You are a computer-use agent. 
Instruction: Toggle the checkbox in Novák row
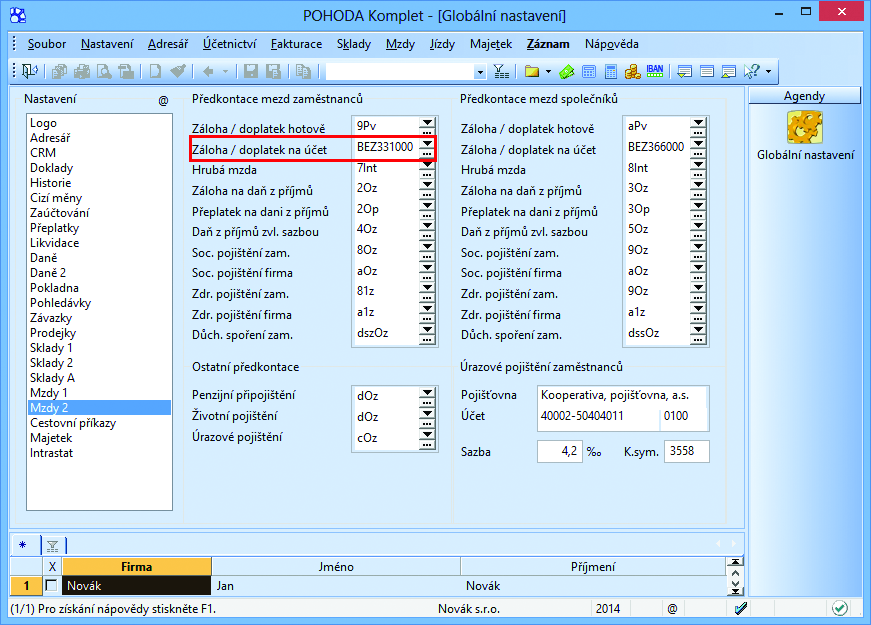coord(52,585)
